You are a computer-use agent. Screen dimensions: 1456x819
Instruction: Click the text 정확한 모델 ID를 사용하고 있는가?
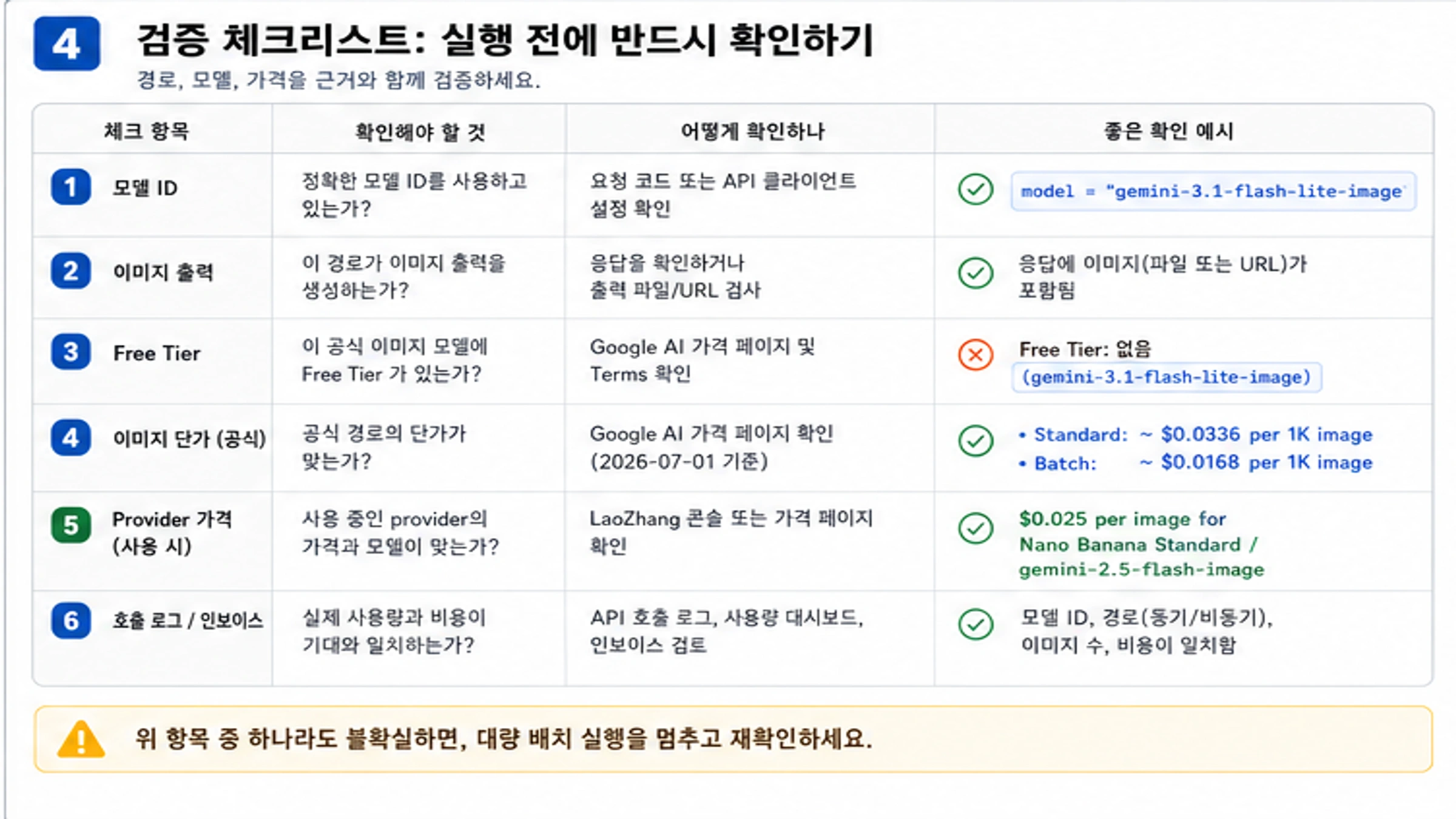click(x=414, y=195)
